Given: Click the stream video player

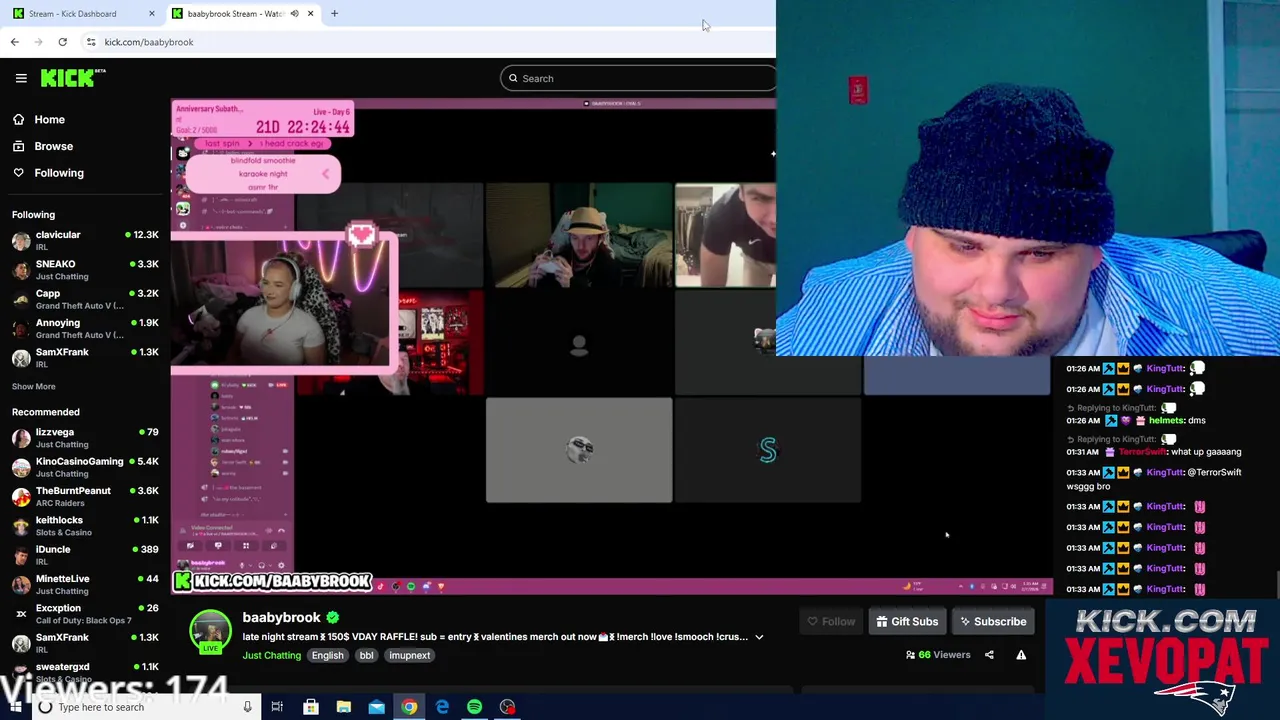Looking at the screenshot, I should (611, 346).
